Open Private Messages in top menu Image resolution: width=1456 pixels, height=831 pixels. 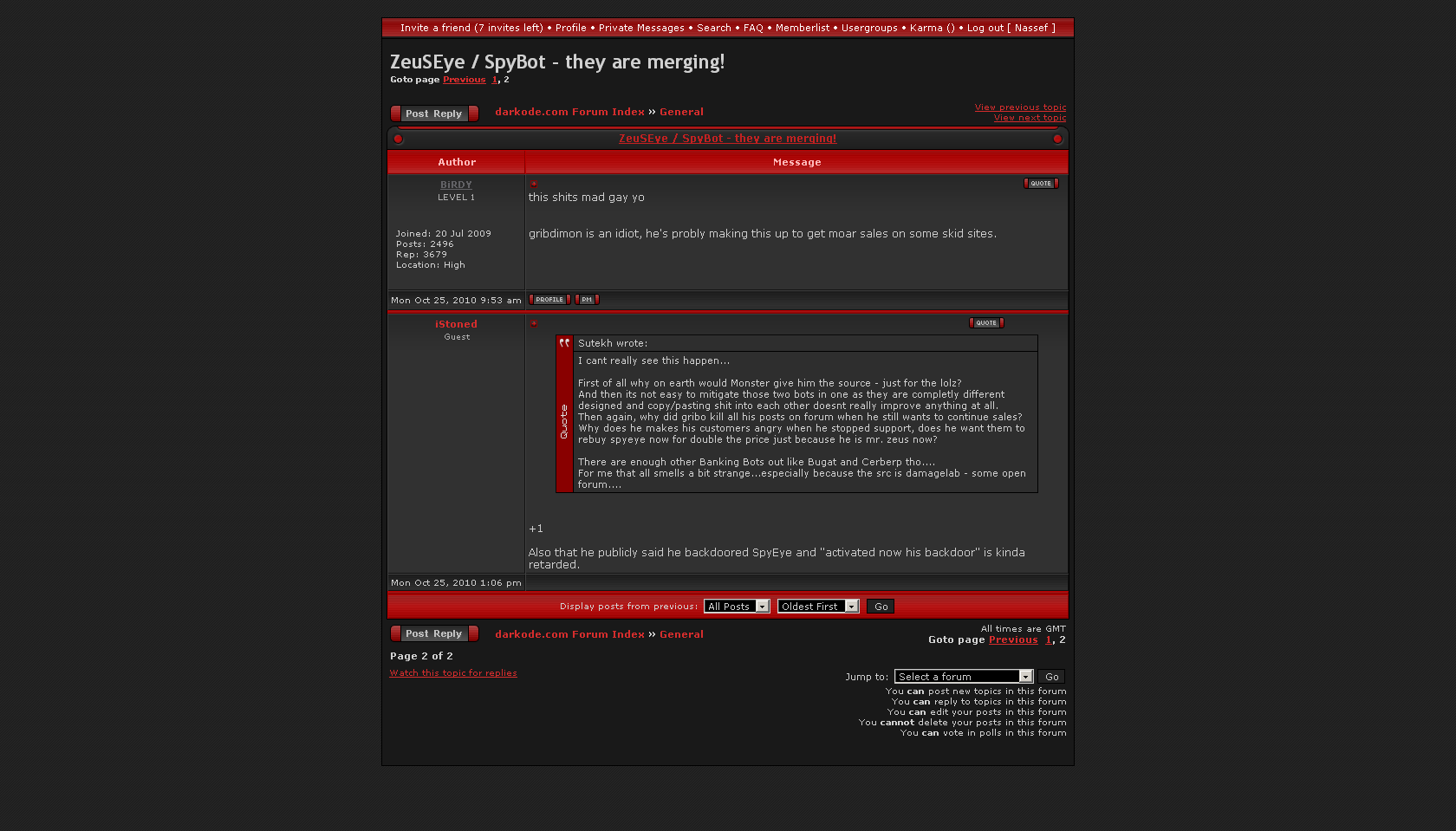click(x=641, y=28)
